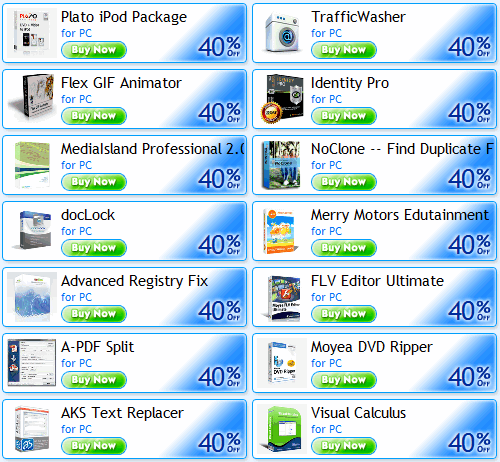
Task: Click 'for PC' under Plato iPod Package
Action: point(76,33)
